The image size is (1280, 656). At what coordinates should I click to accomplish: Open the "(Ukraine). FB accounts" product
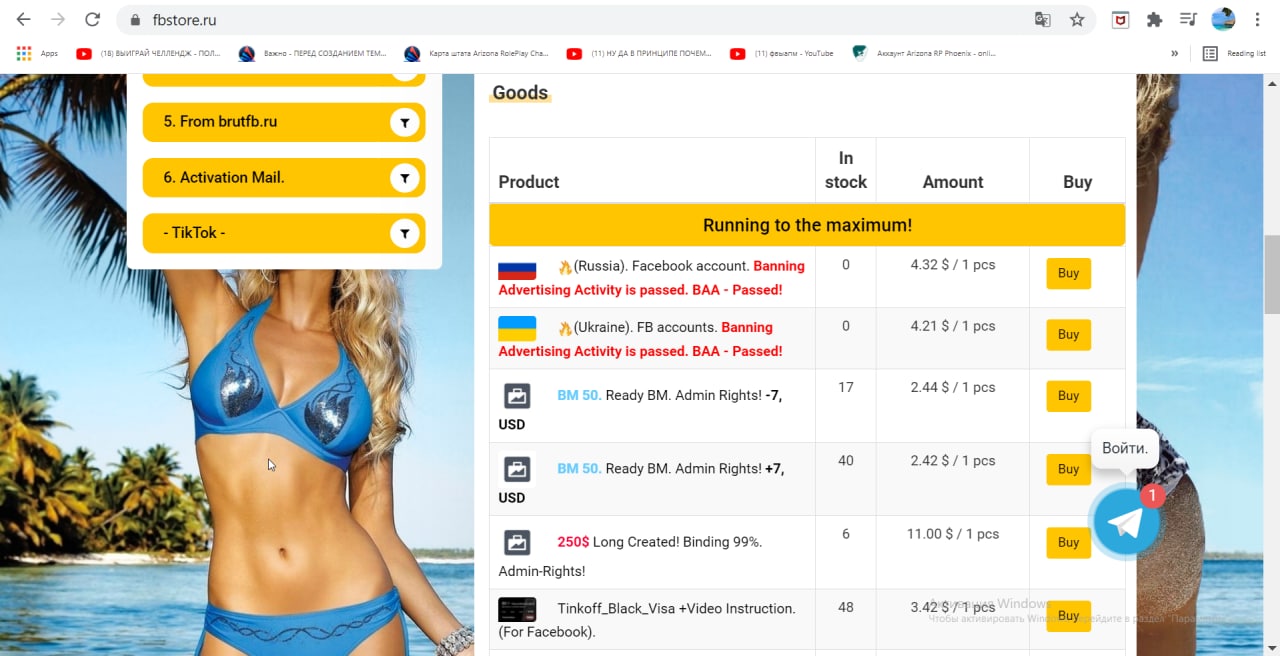pos(641,339)
